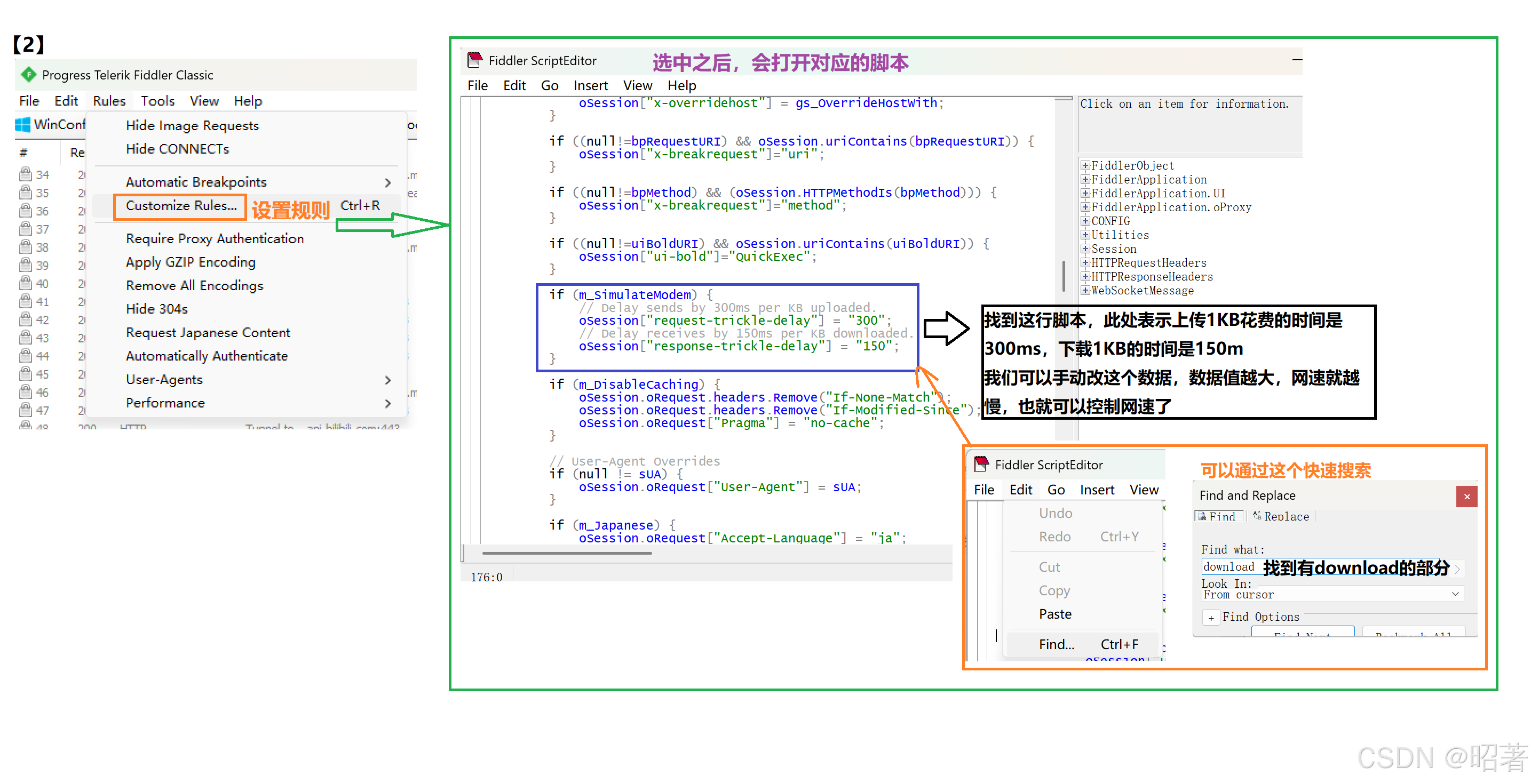Click the WinConfig Windows logo icon
Viewport: 1531px width, 784px height.
[x=22, y=125]
